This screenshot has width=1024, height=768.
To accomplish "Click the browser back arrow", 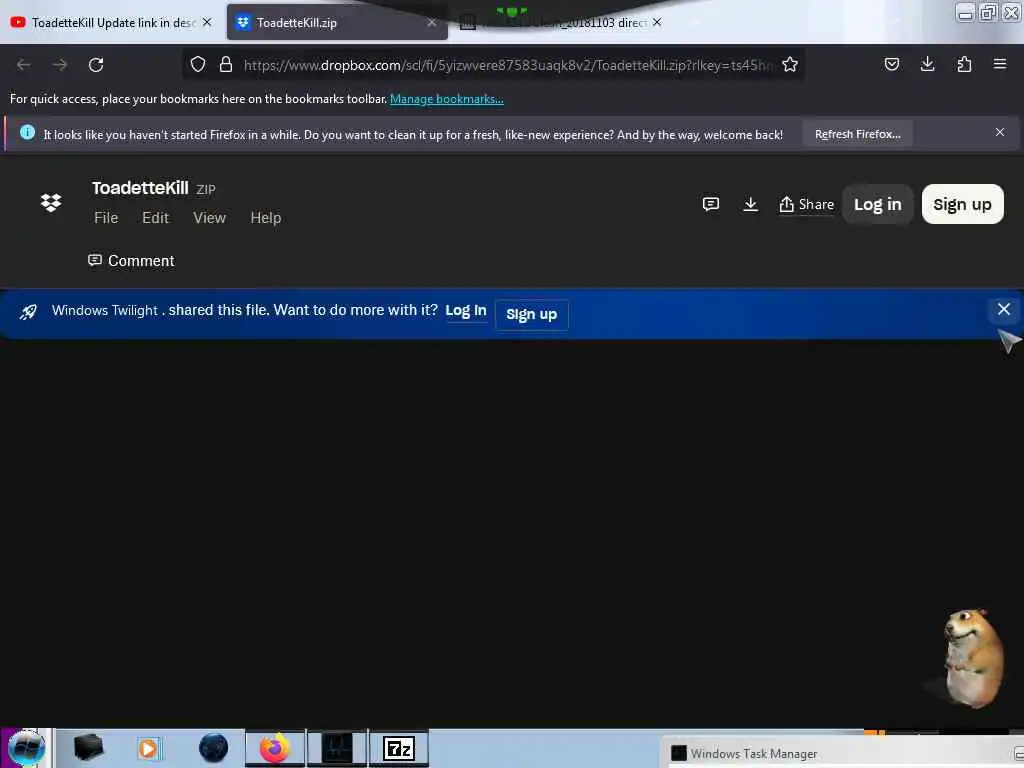I will tap(24, 65).
